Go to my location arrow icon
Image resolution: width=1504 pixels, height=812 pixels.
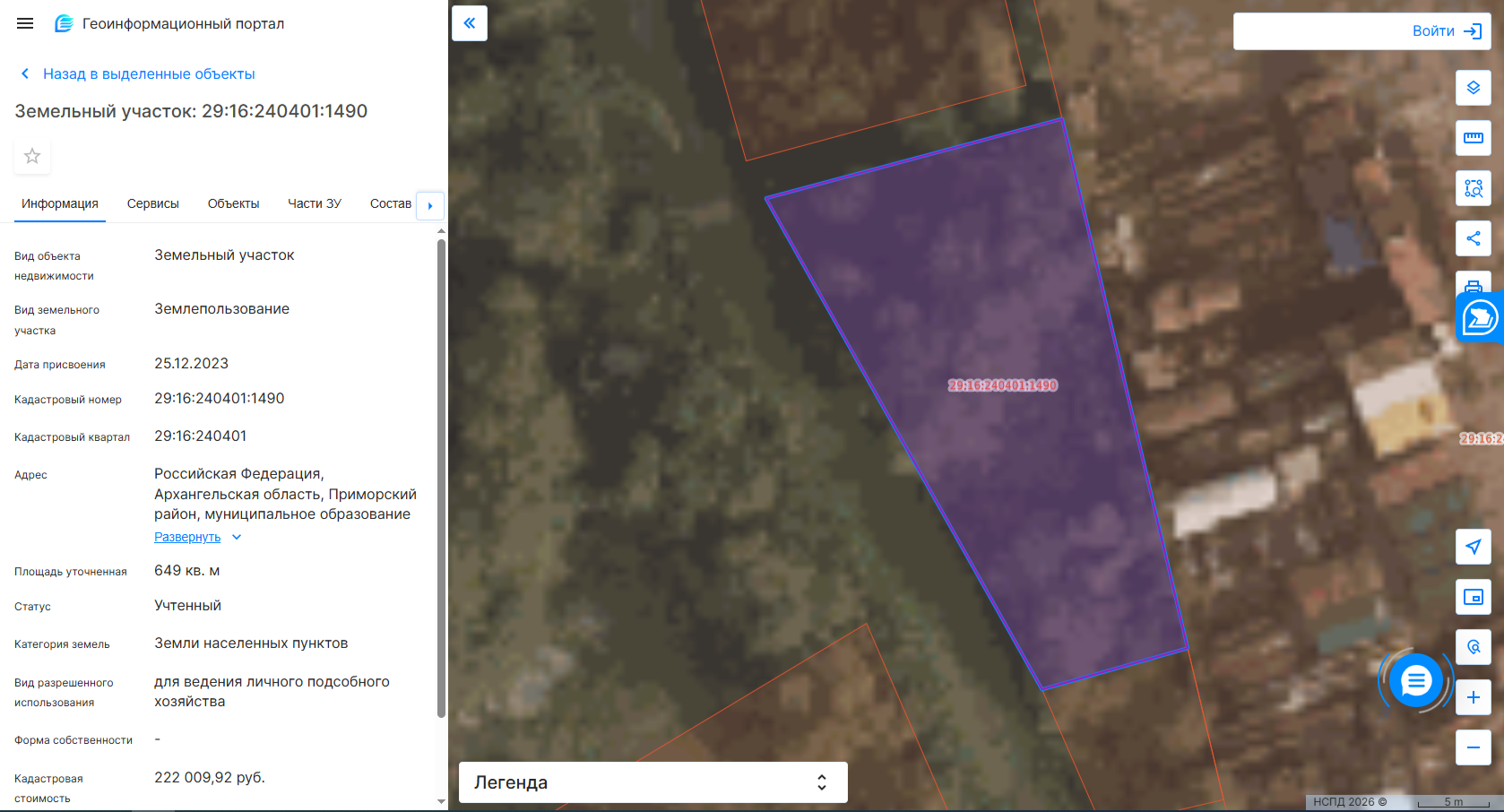(1474, 547)
